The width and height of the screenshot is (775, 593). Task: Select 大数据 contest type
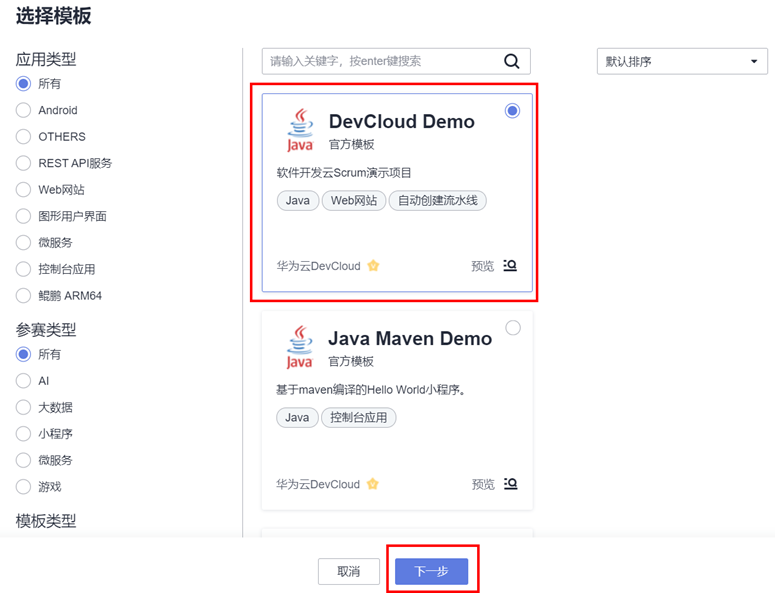(x=23, y=407)
